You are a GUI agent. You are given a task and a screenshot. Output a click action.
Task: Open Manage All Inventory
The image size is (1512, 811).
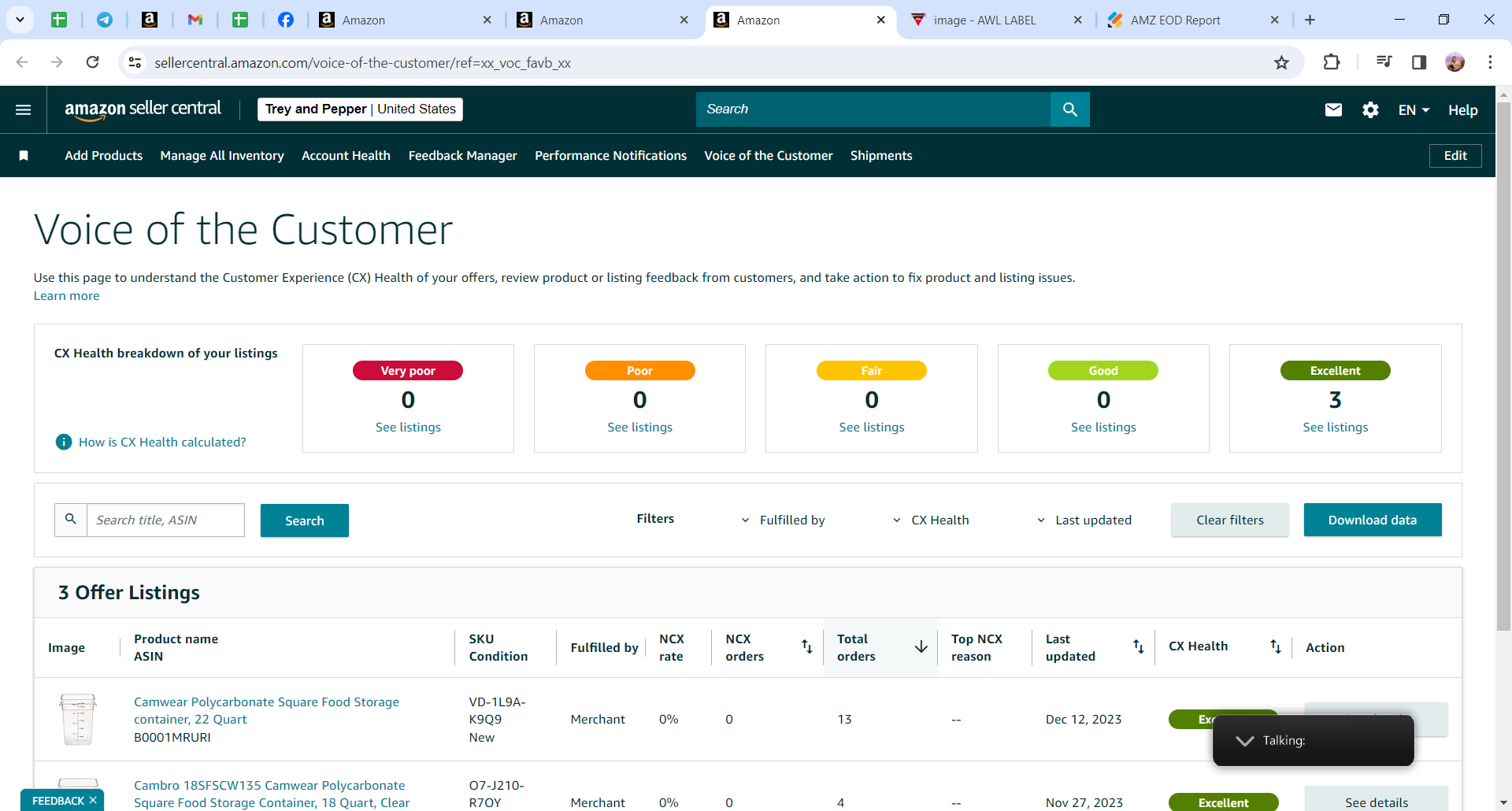tap(222, 156)
